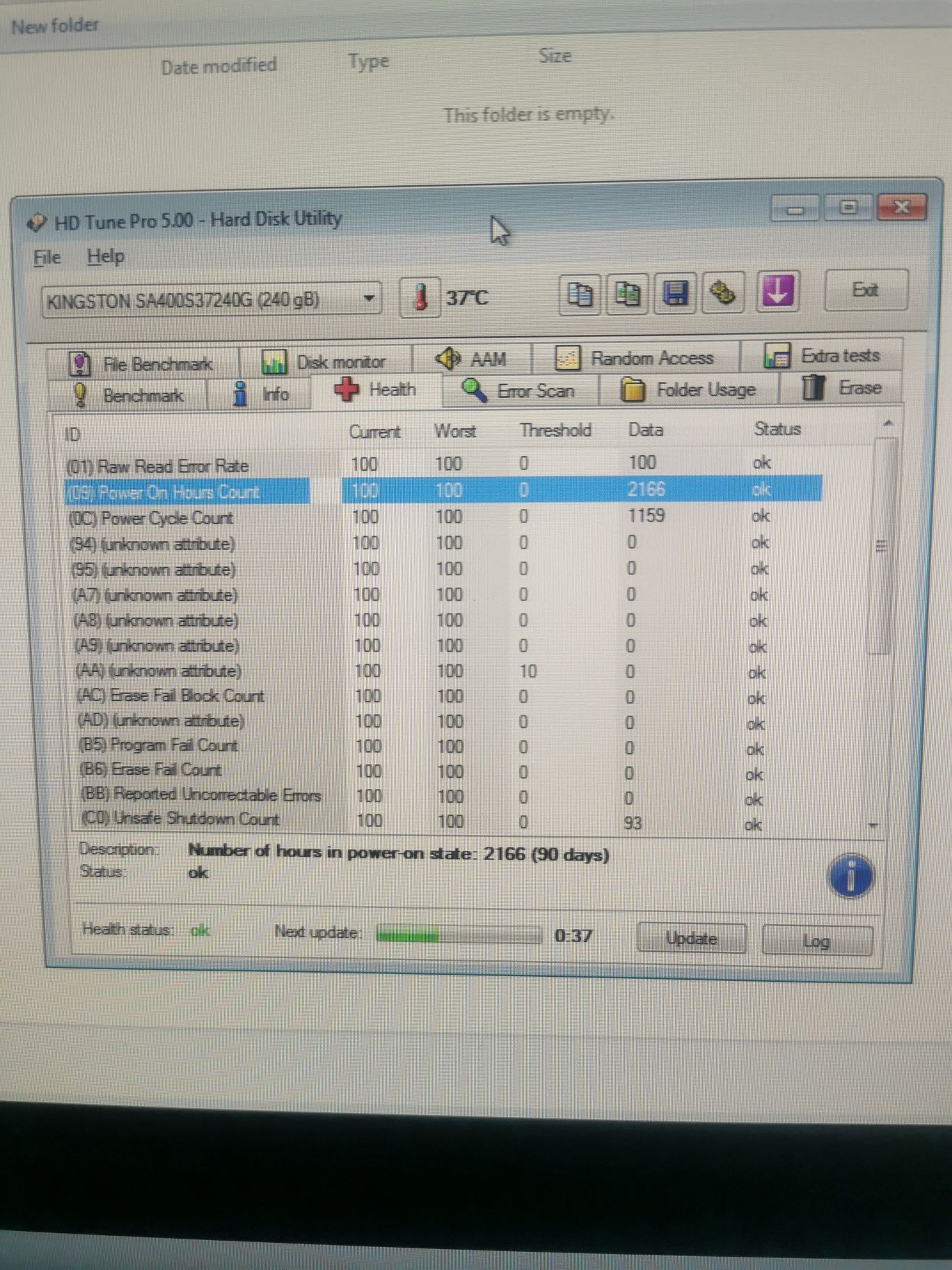
Task: Click the blue information icon
Action: pyautogui.click(x=850, y=876)
